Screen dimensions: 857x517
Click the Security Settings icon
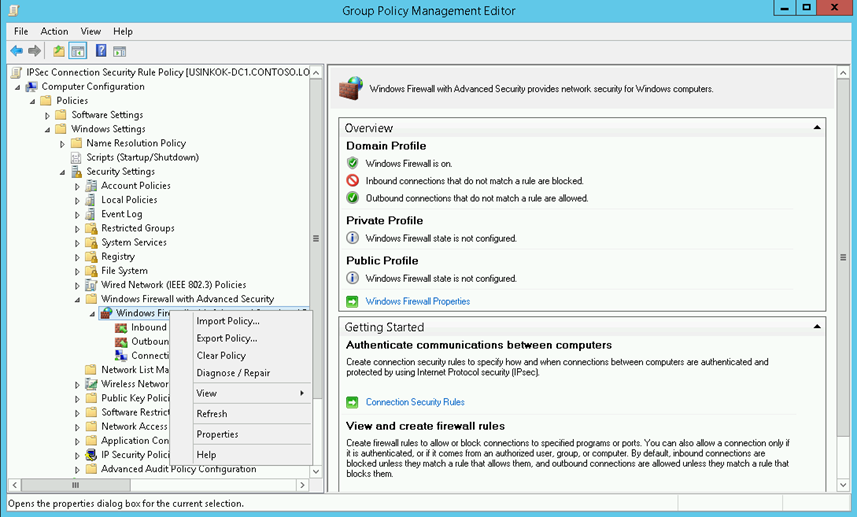77,172
